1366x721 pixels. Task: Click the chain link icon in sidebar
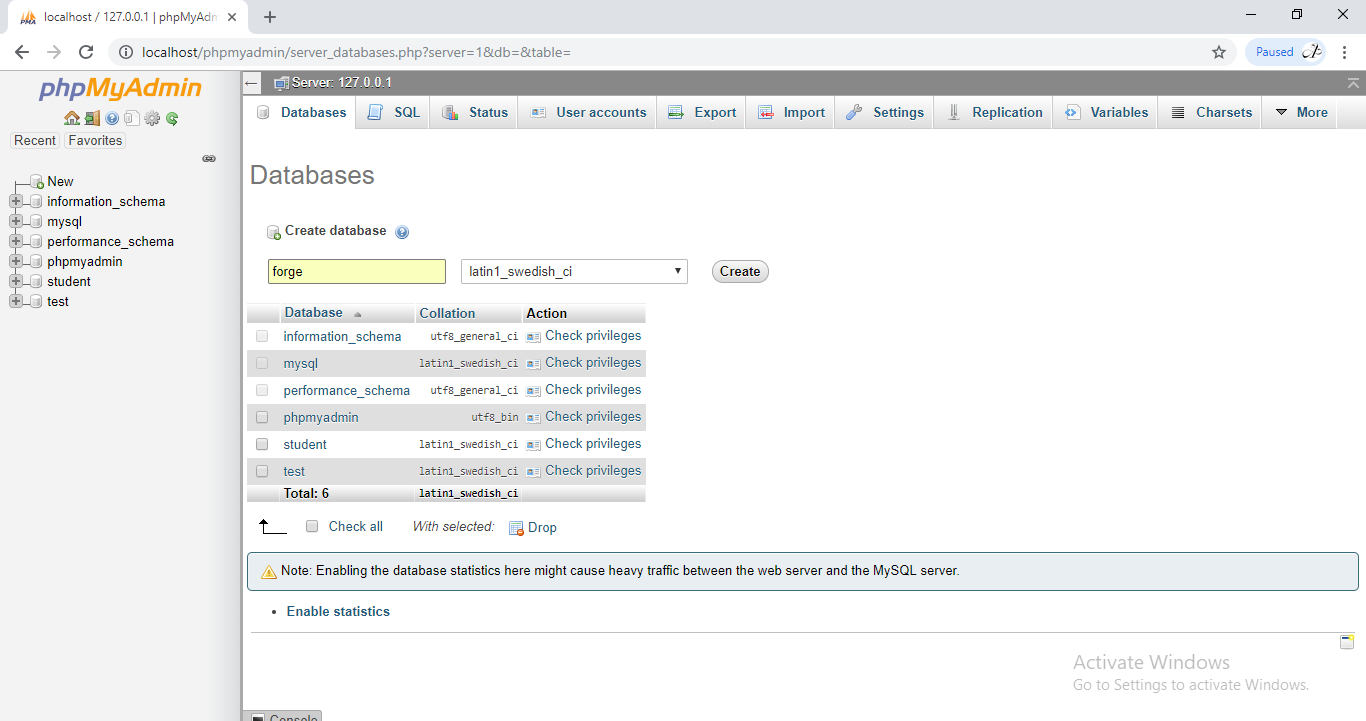[209, 158]
